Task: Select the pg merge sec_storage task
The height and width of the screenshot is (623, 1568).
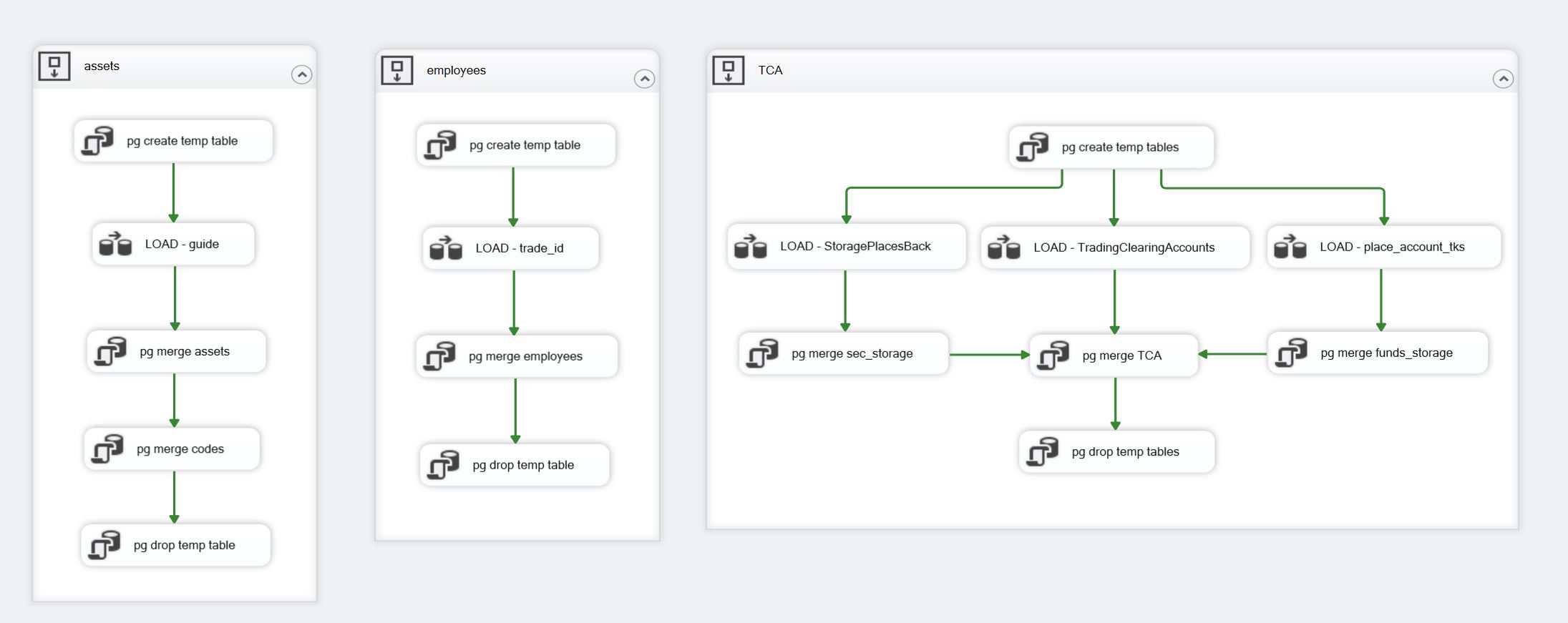Action: (x=852, y=353)
